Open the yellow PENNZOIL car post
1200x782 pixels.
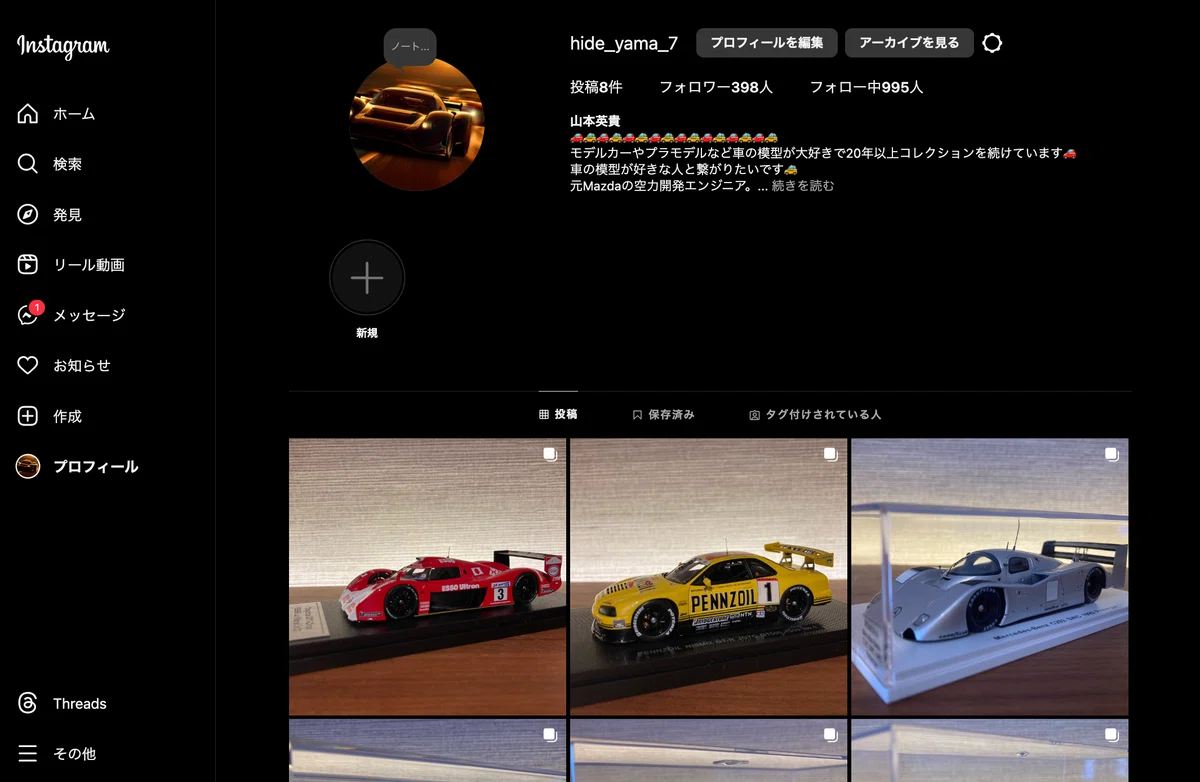tap(708, 577)
